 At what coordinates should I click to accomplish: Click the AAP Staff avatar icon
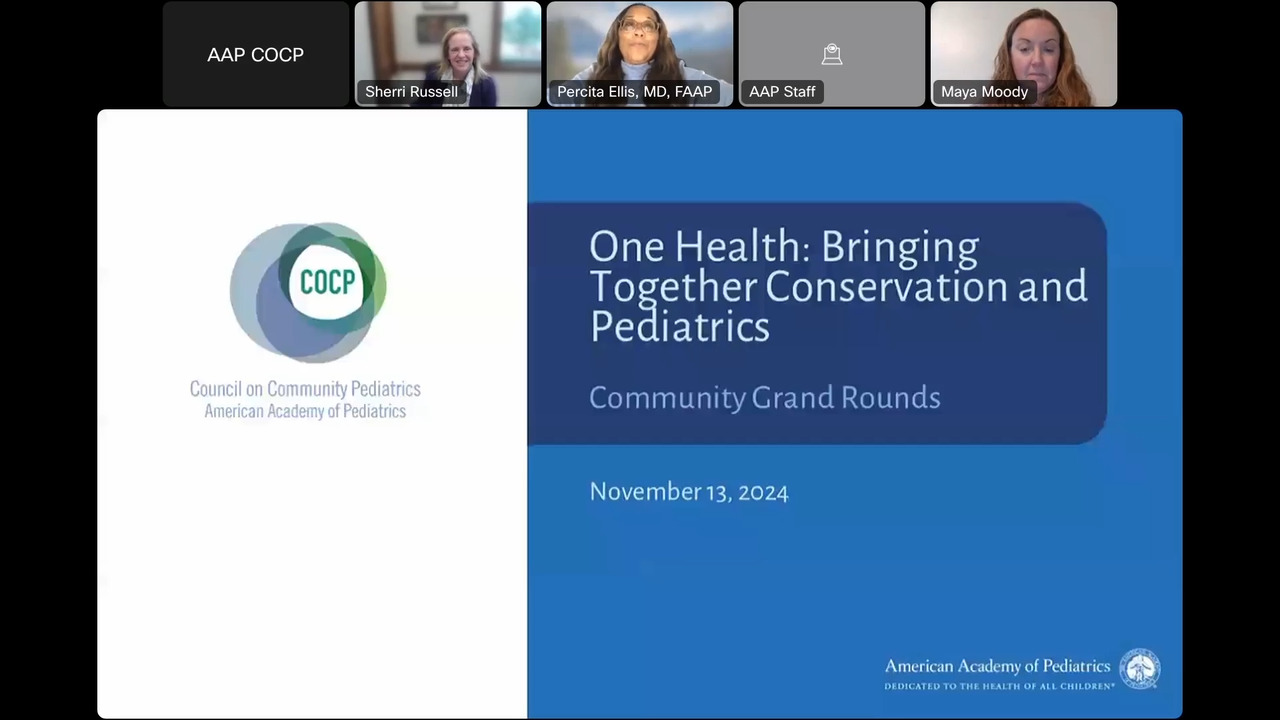pos(831,55)
